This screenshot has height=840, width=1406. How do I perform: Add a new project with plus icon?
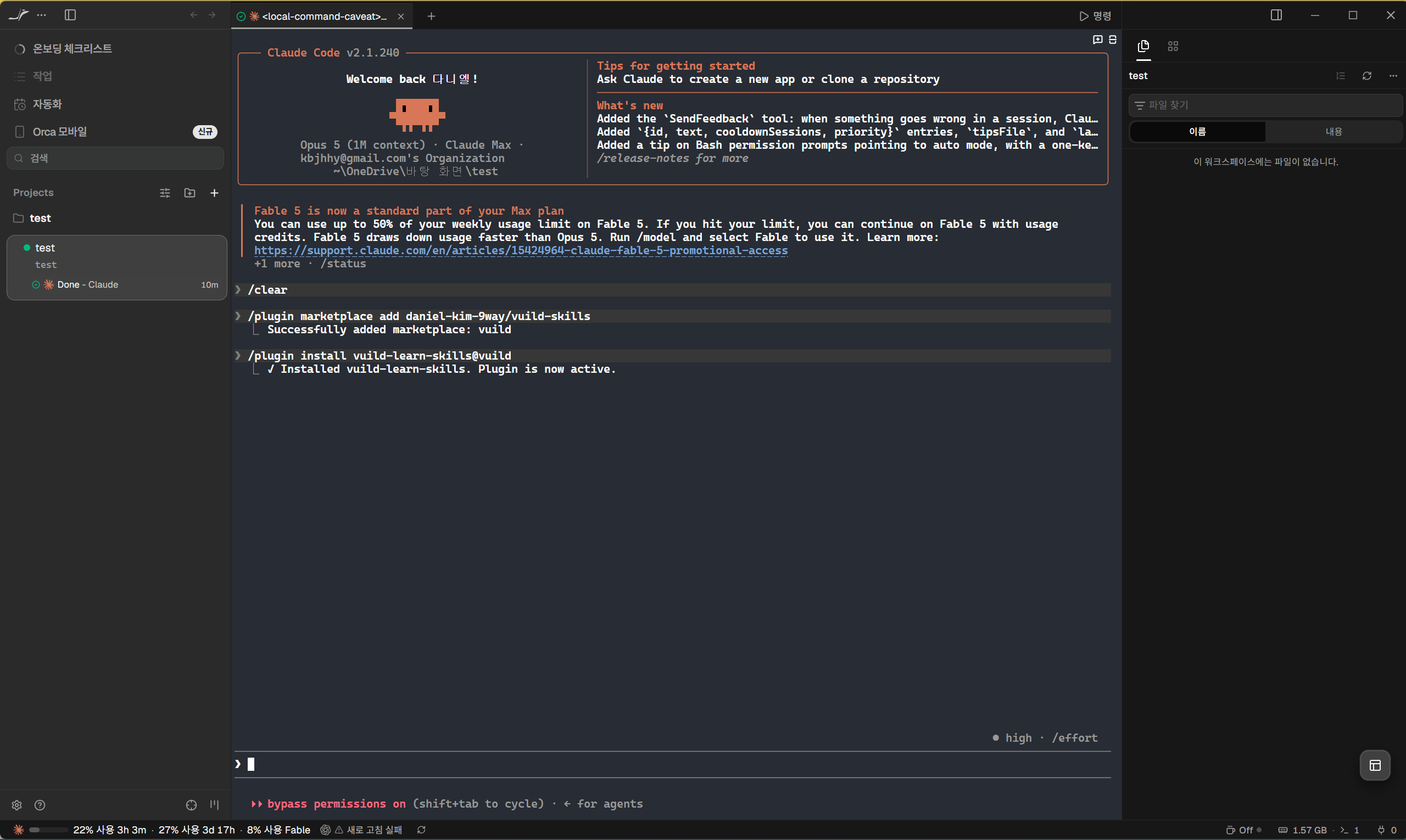[215, 193]
